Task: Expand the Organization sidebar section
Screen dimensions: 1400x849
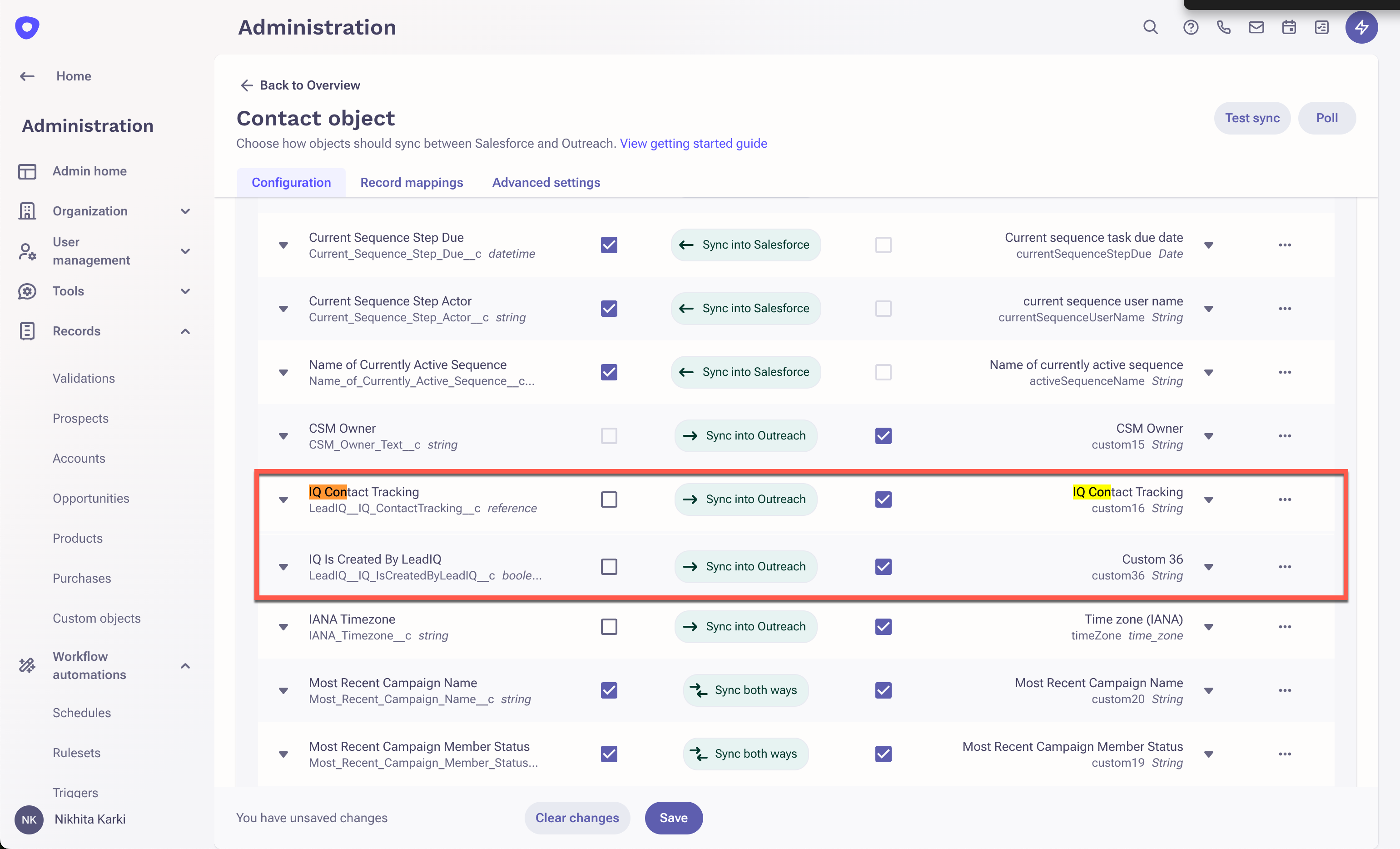Action: point(185,211)
